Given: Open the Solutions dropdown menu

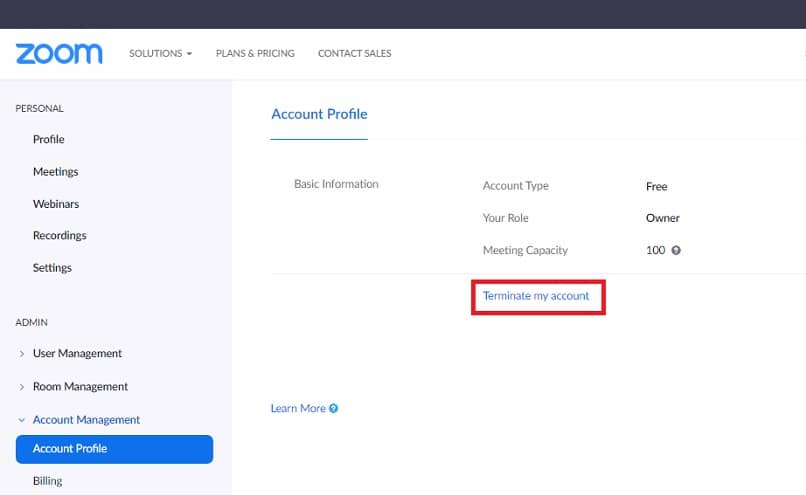Looking at the screenshot, I should pos(160,53).
